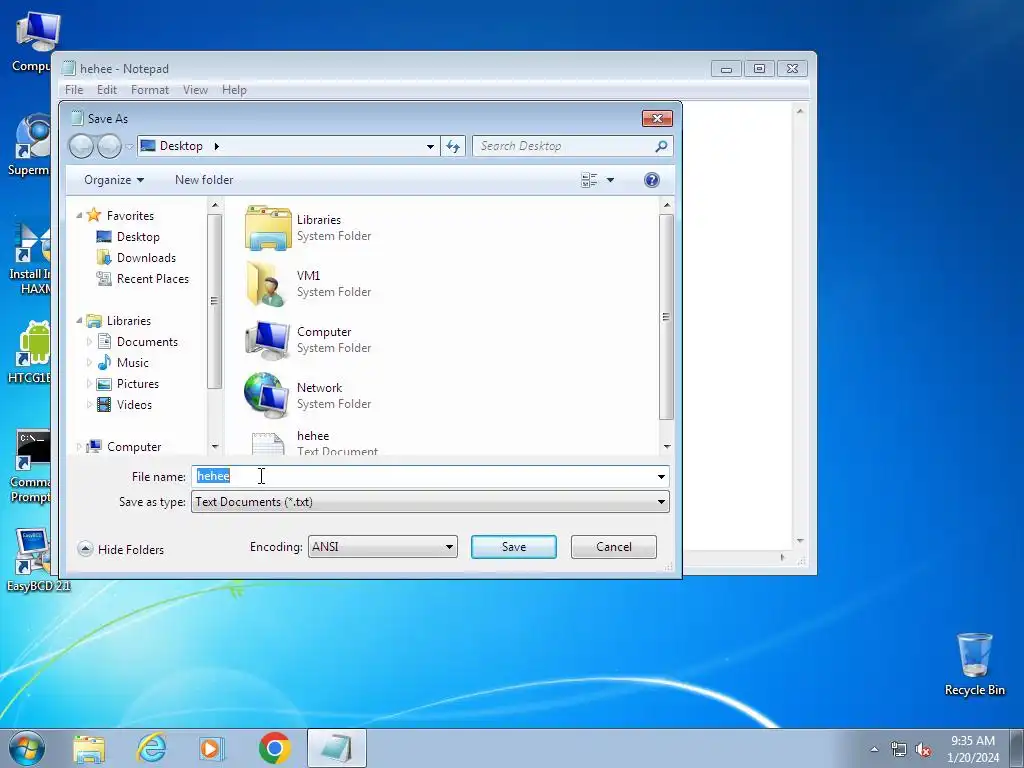This screenshot has width=1024, height=768.
Task: Click the Downloads folder icon in sidebar
Action: tap(104, 257)
